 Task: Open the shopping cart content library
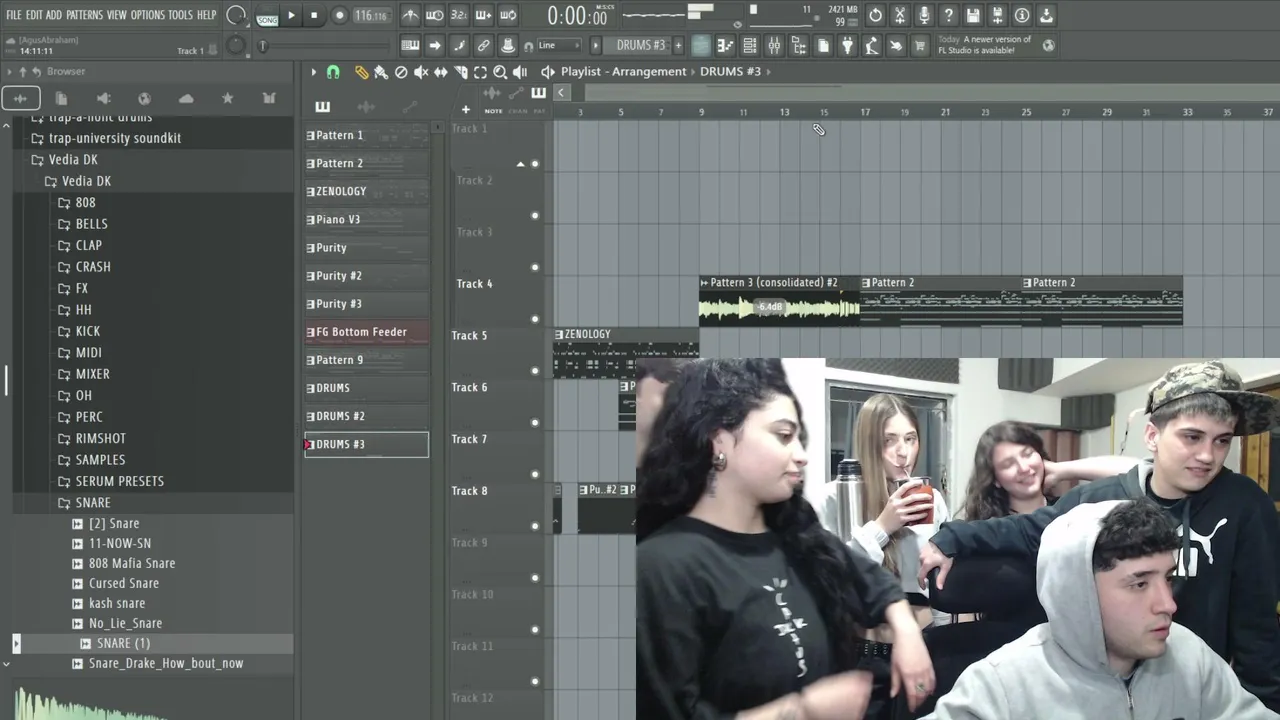point(920,45)
